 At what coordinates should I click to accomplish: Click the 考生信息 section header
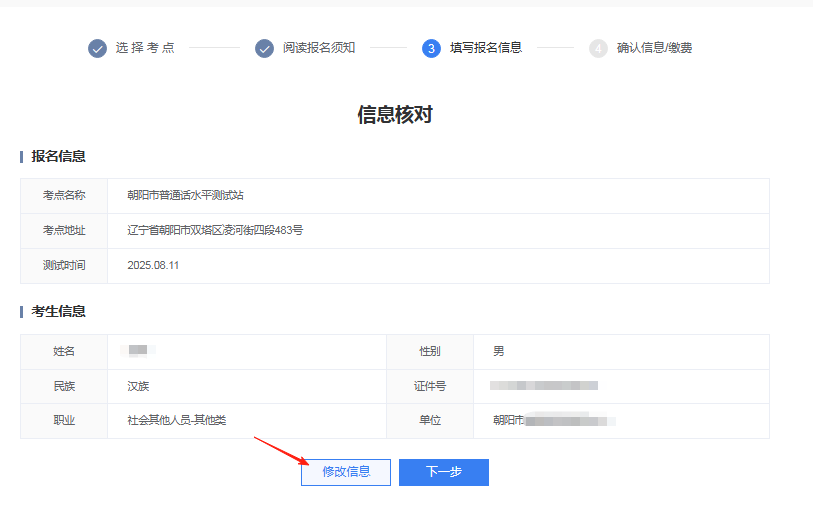pos(58,311)
